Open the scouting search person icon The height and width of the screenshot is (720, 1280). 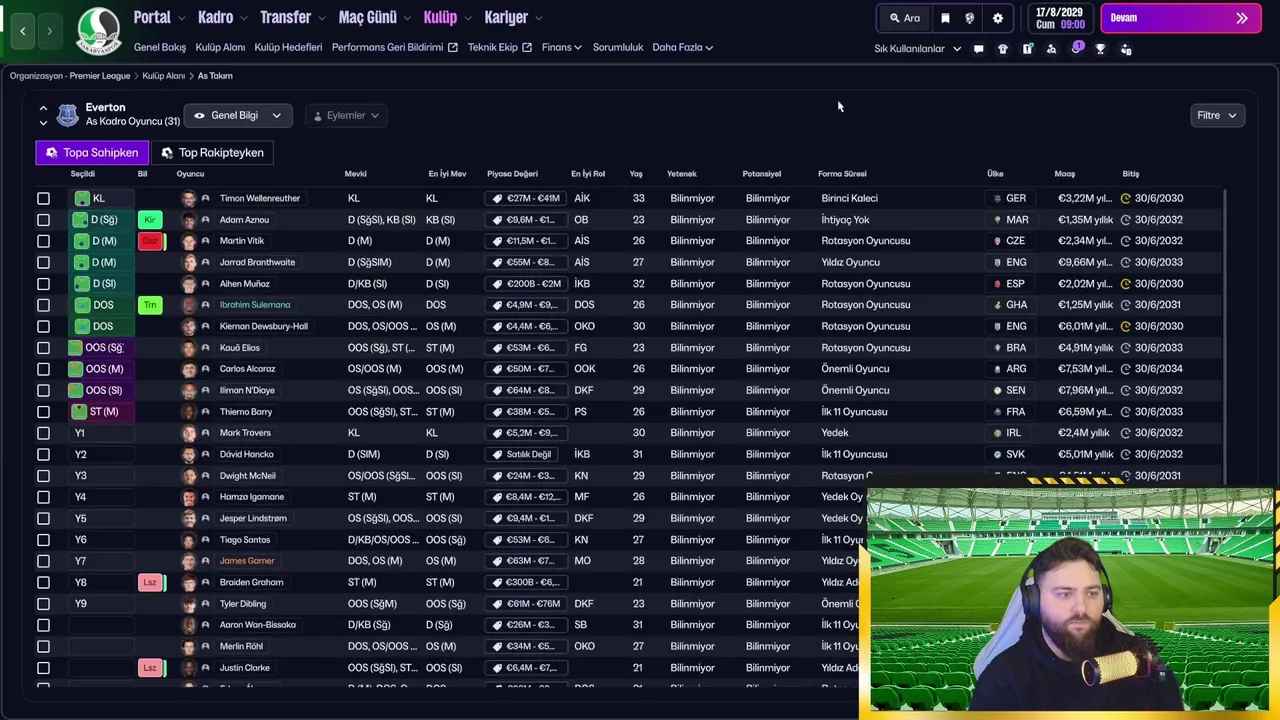click(1051, 49)
